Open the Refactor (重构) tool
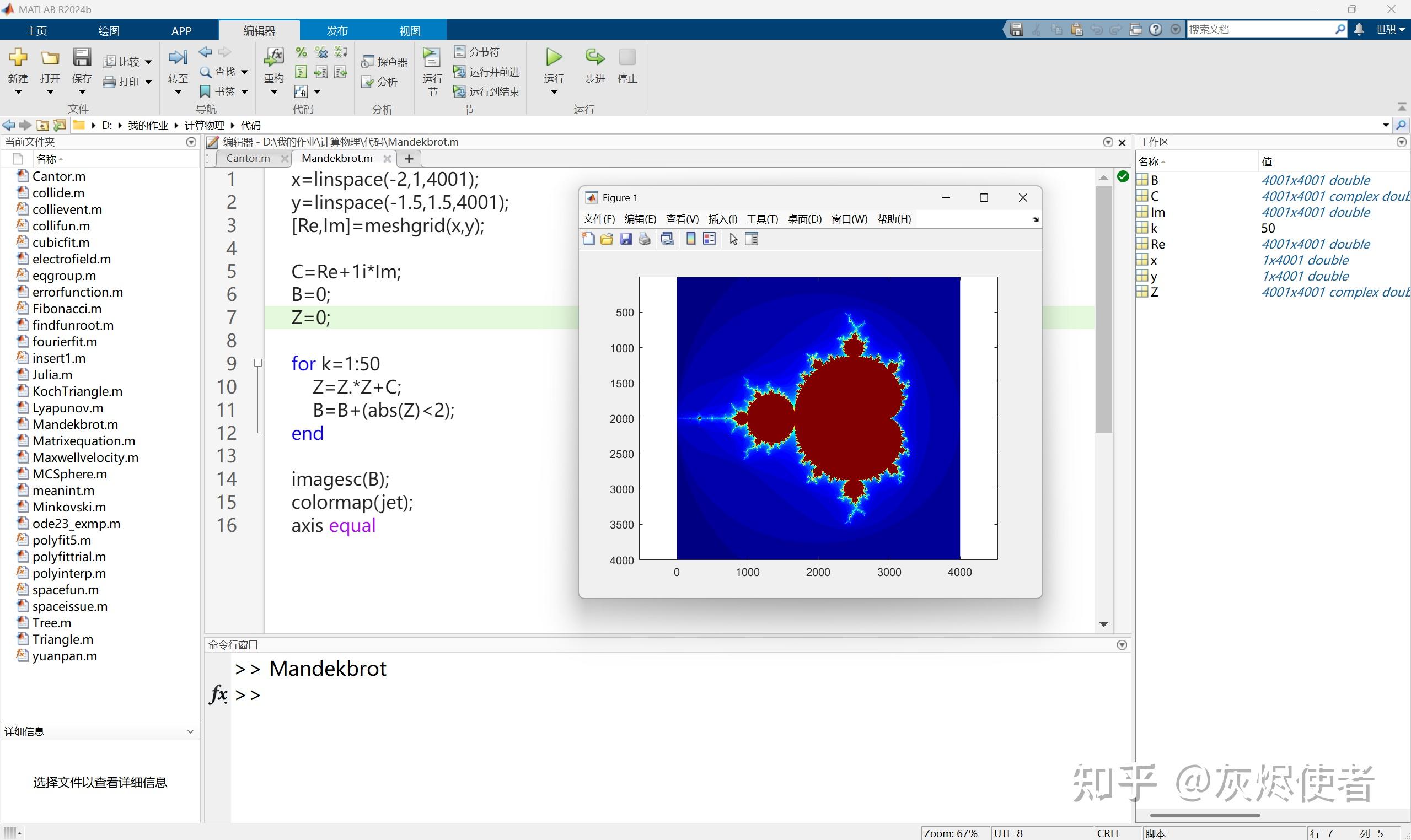1411x840 pixels. pos(274,58)
